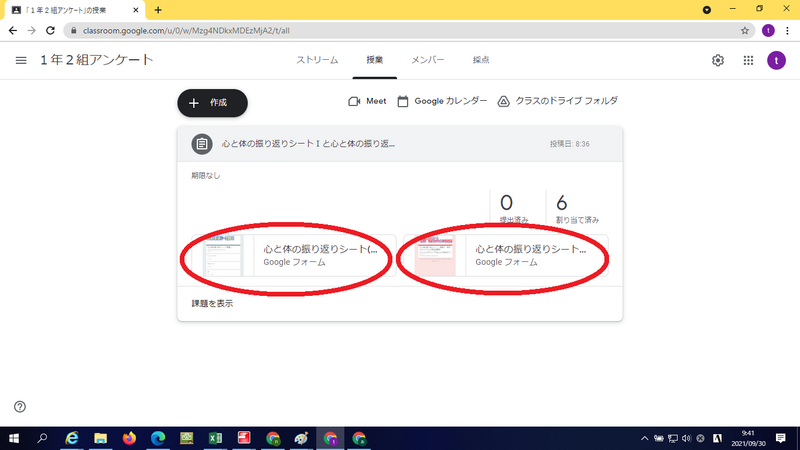Open a new browser tab

tap(158, 9)
